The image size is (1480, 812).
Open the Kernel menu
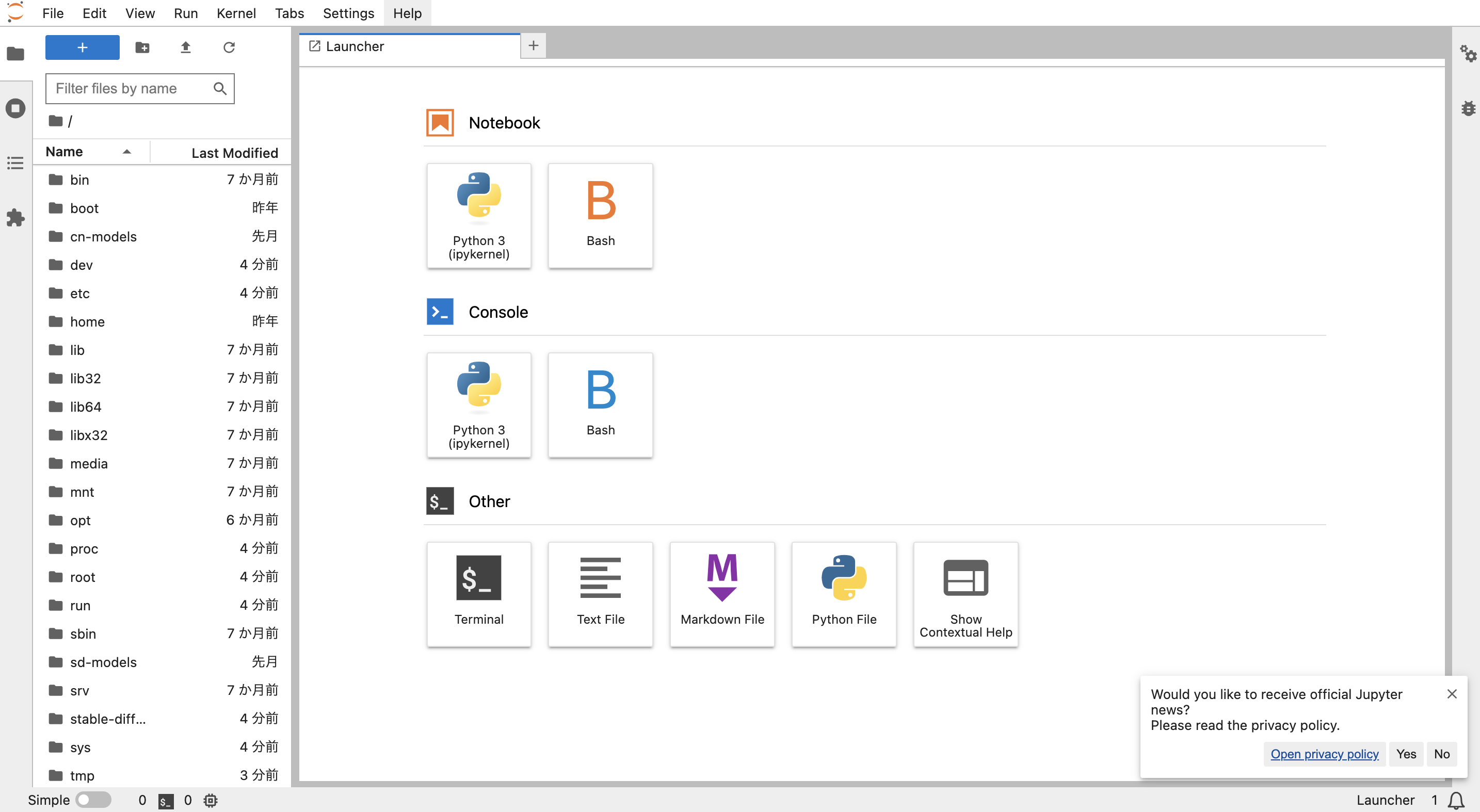pos(236,12)
